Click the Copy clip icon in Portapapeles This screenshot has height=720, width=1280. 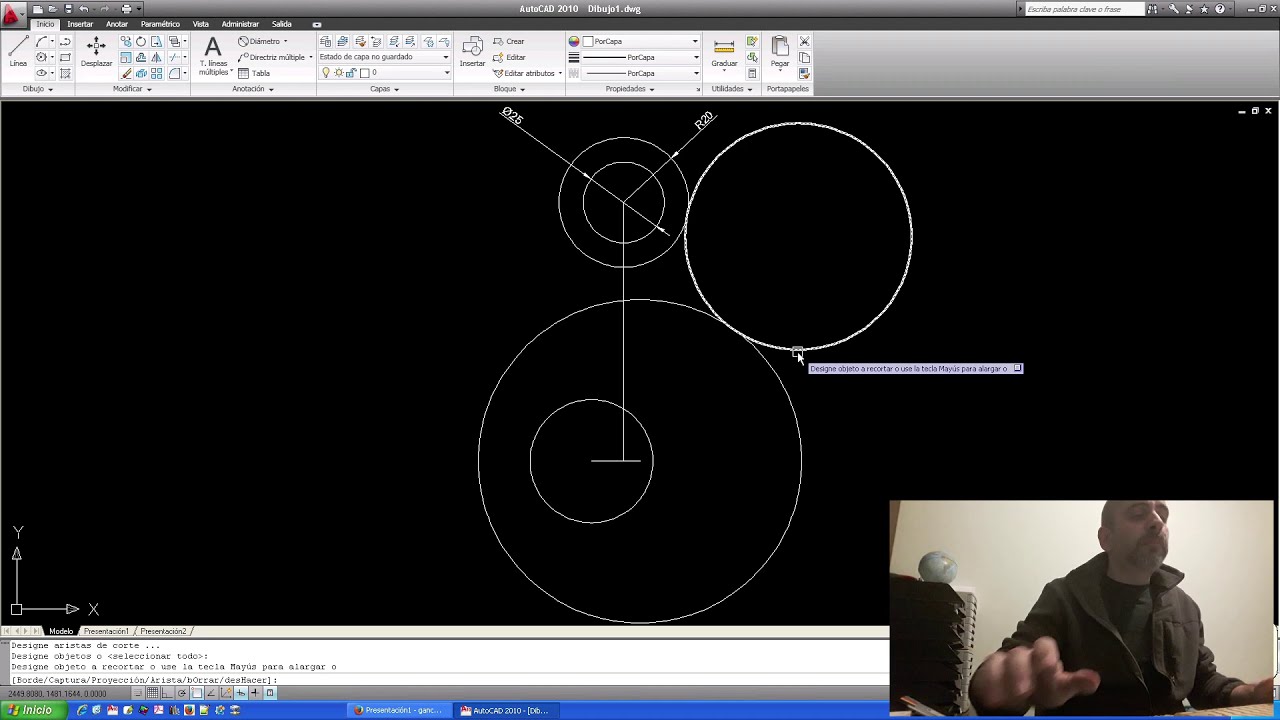coord(804,57)
